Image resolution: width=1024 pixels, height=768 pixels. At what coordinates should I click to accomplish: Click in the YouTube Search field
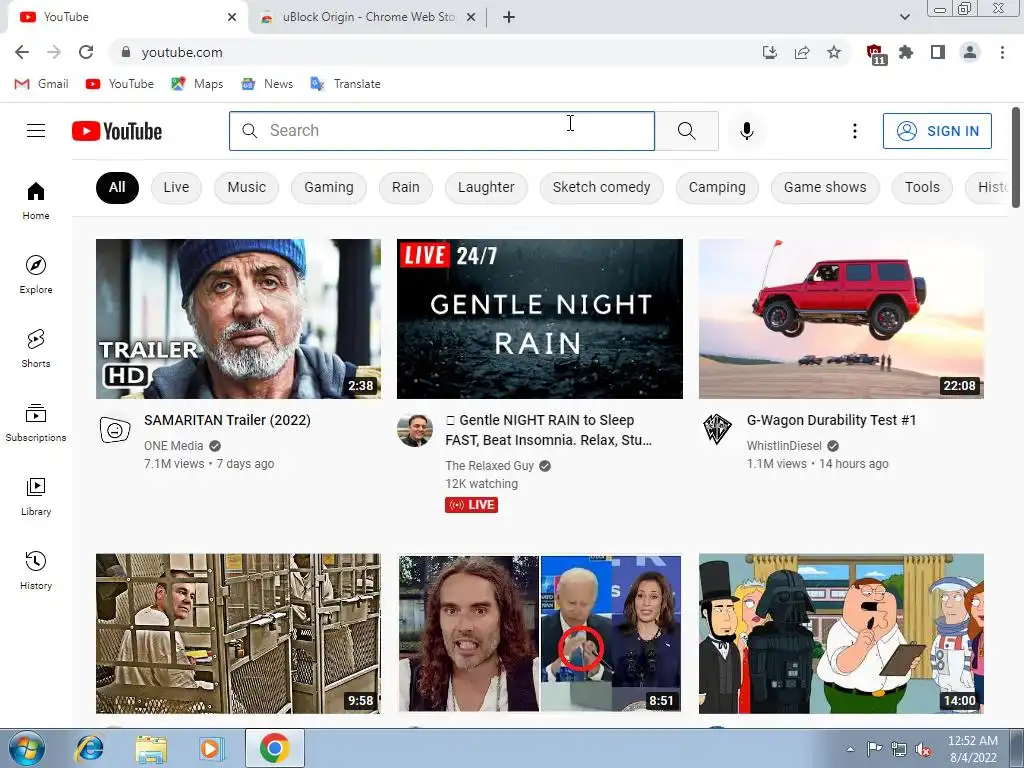pyautogui.click(x=441, y=131)
